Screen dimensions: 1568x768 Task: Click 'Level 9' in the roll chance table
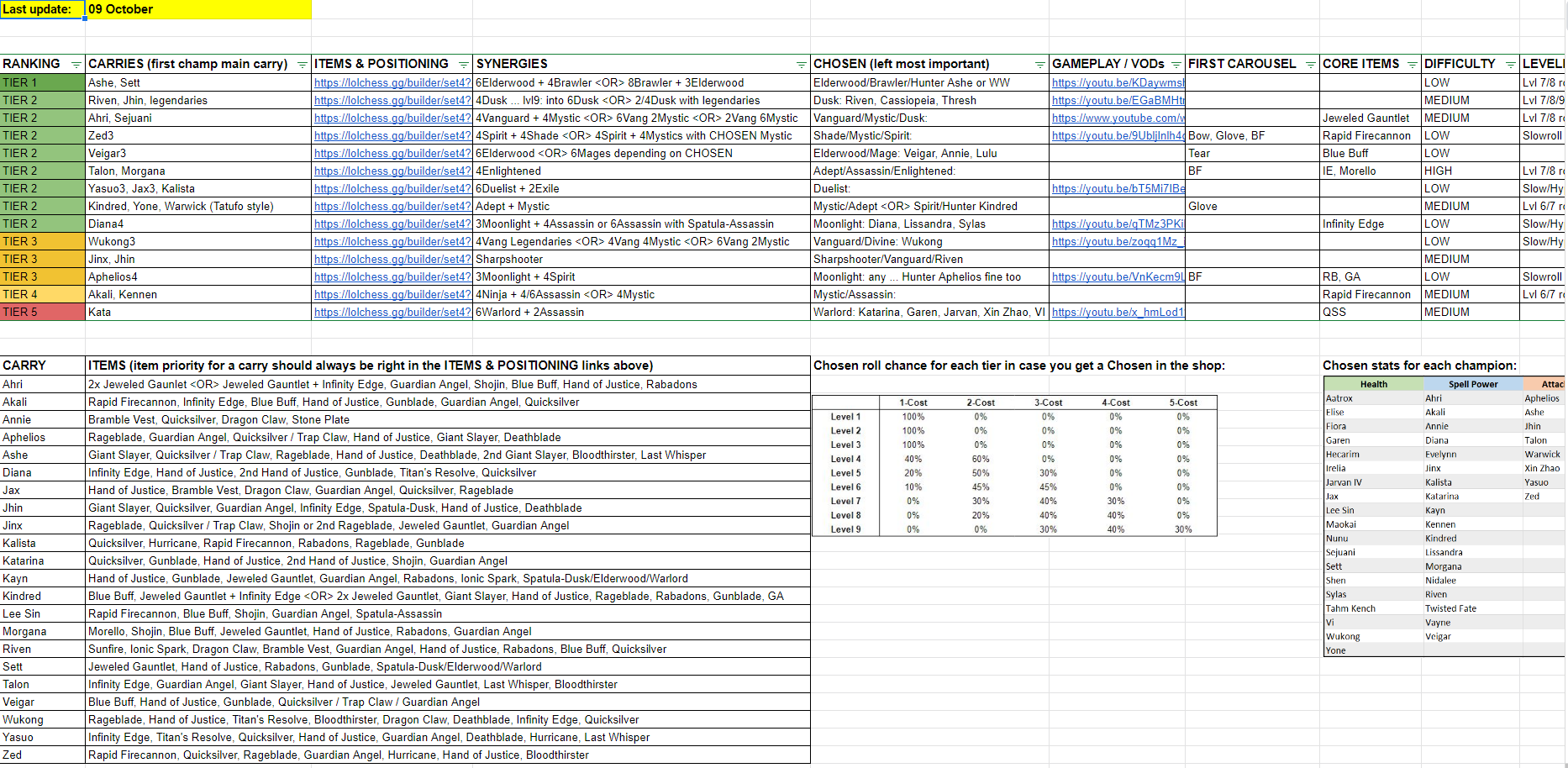pyautogui.click(x=845, y=529)
